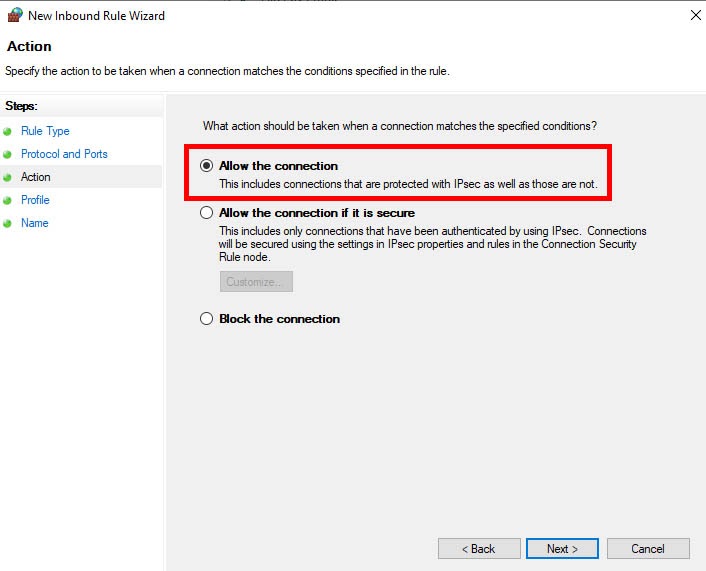Viewport: 706px width, 571px height.
Task: Select the 'Block the connection' option
Action: coord(207,319)
